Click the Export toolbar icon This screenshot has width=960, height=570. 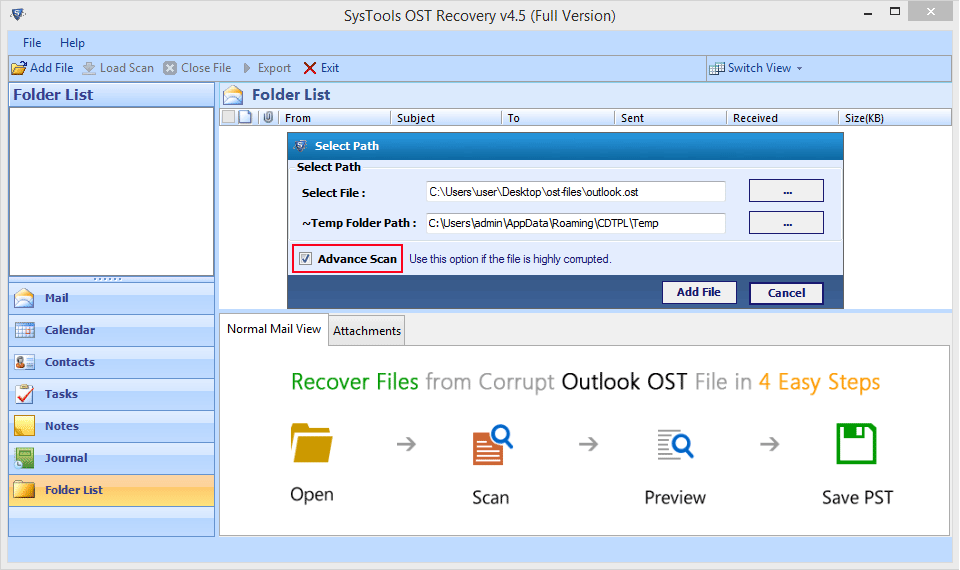[x=248, y=68]
